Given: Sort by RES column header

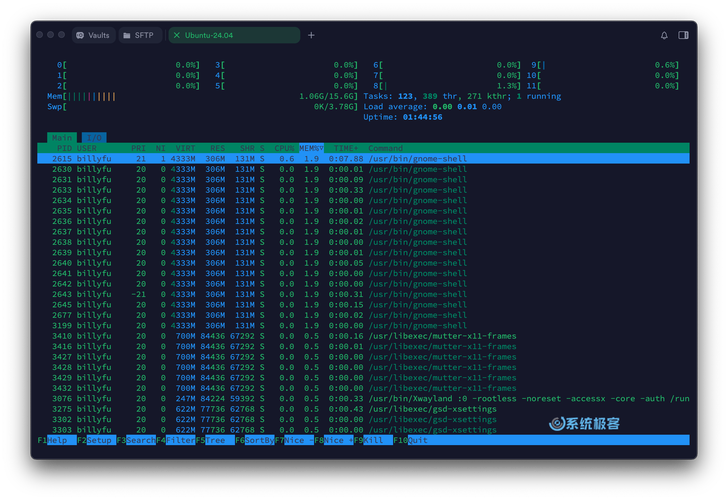Looking at the screenshot, I should tap(217, 148).
